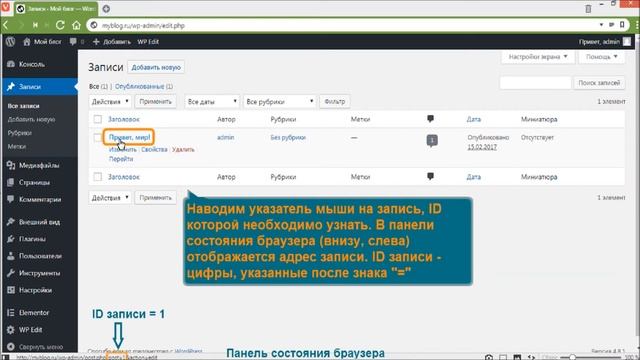Viewport: 640px width, 360px height.
Task: Open Консоль dashboard in the sidebar
Action: (x=39, y=64)
